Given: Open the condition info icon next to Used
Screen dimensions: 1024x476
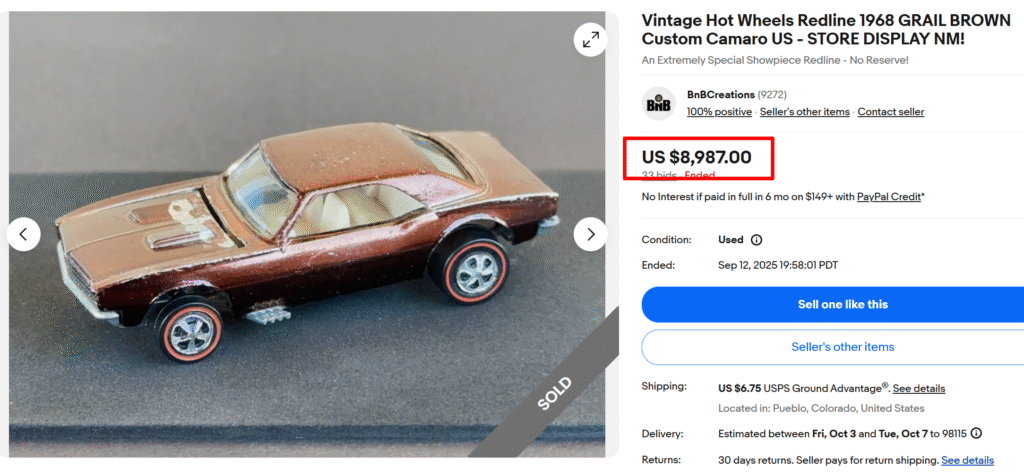Looking at the screenshot, I should 756,240.
